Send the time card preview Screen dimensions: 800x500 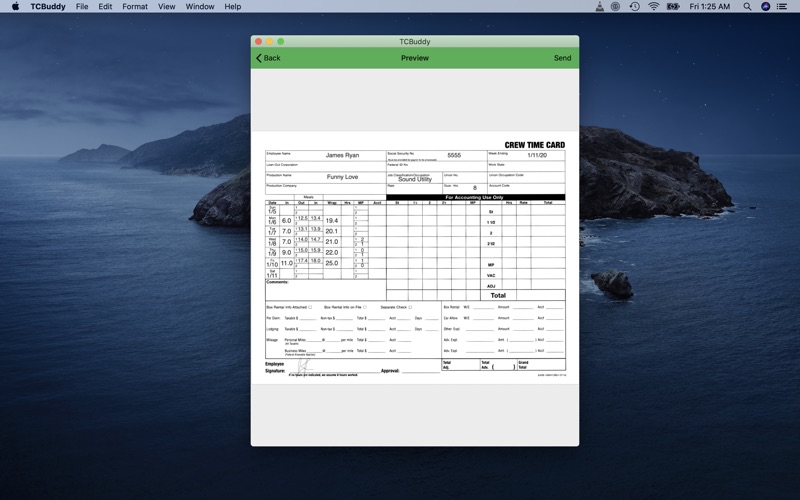562,58
